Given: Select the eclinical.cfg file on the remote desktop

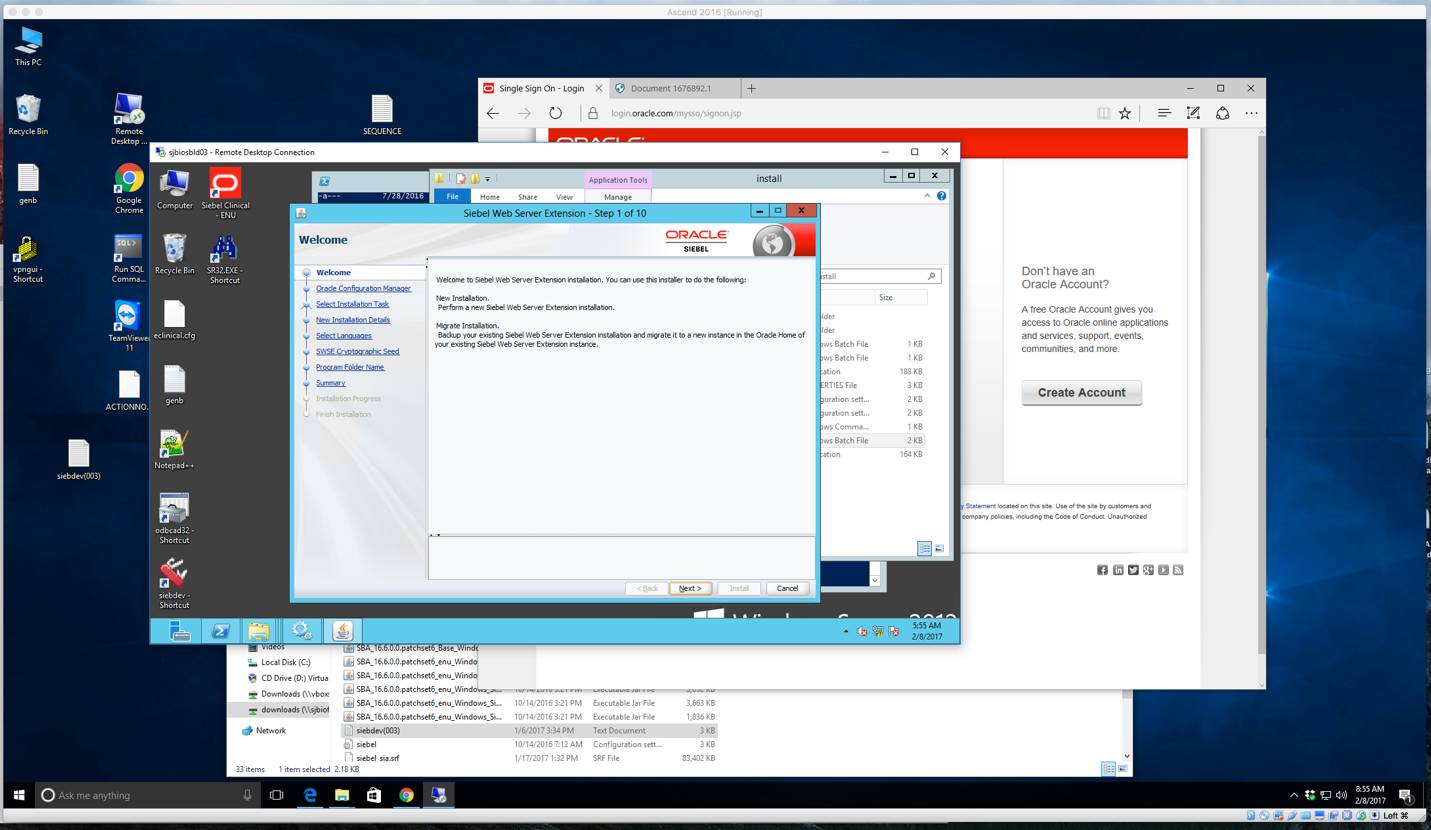Looking at the screenshot, I should pos(174,321).
